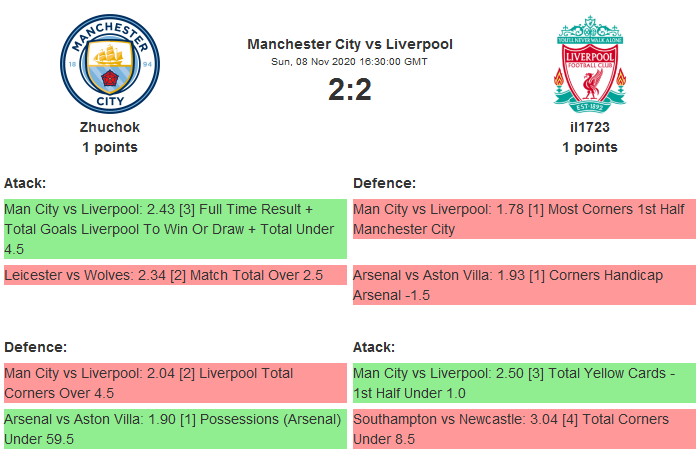
Task: Click Zhuchok's 1 points label
Action: pyautogui.click(x=110, y=147)
